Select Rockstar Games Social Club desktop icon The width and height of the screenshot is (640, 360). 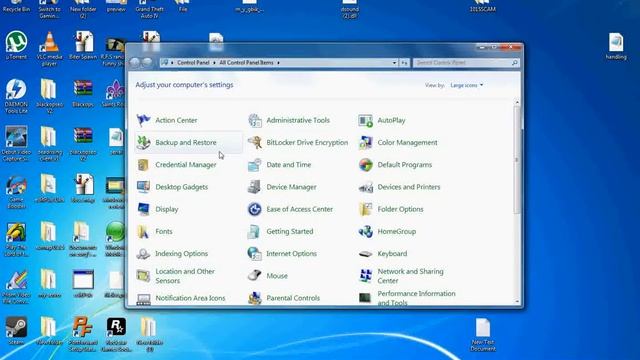(x=116, y=334)
